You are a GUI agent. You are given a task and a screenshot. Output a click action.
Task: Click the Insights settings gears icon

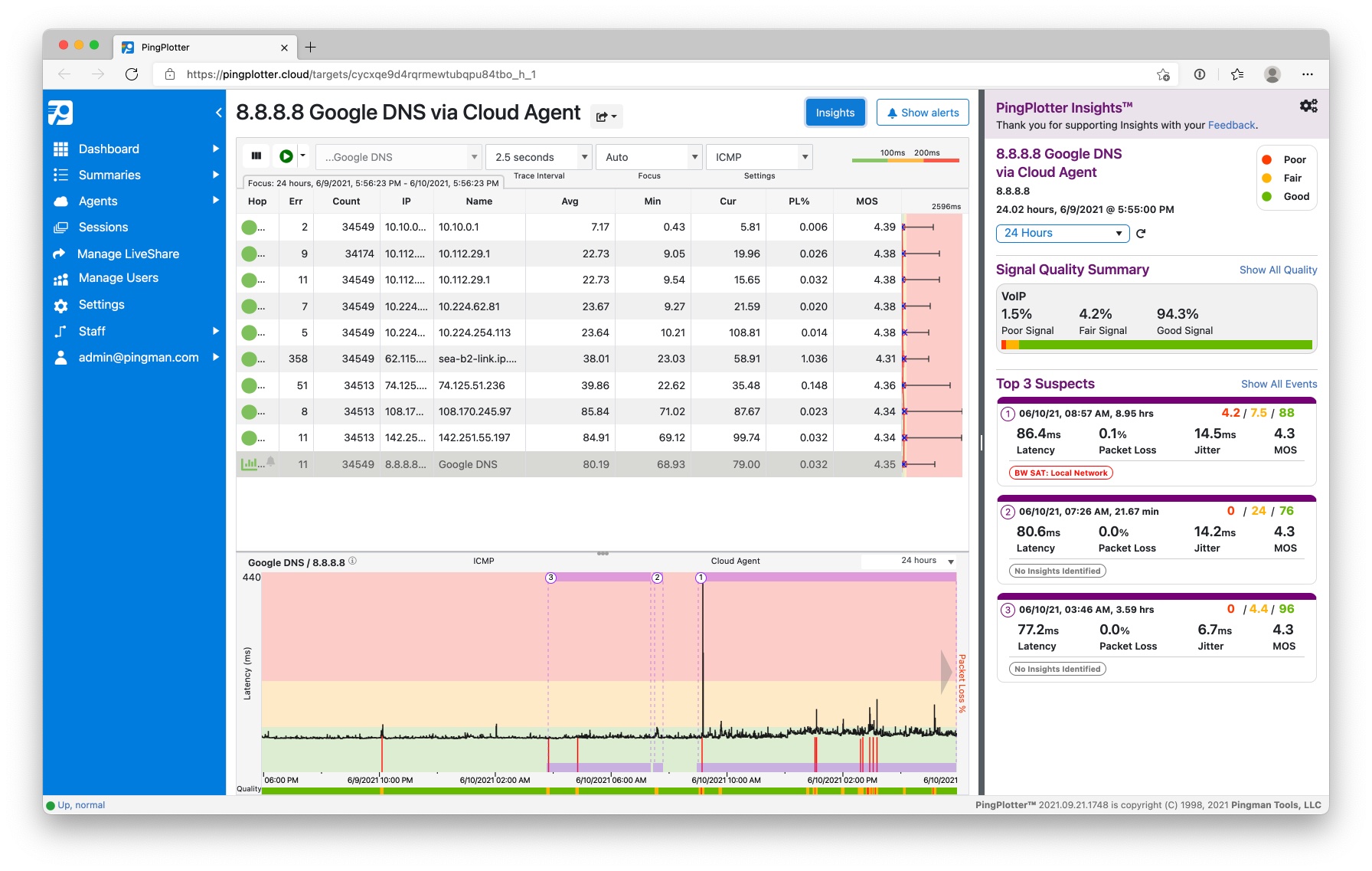pos(1308,106)
